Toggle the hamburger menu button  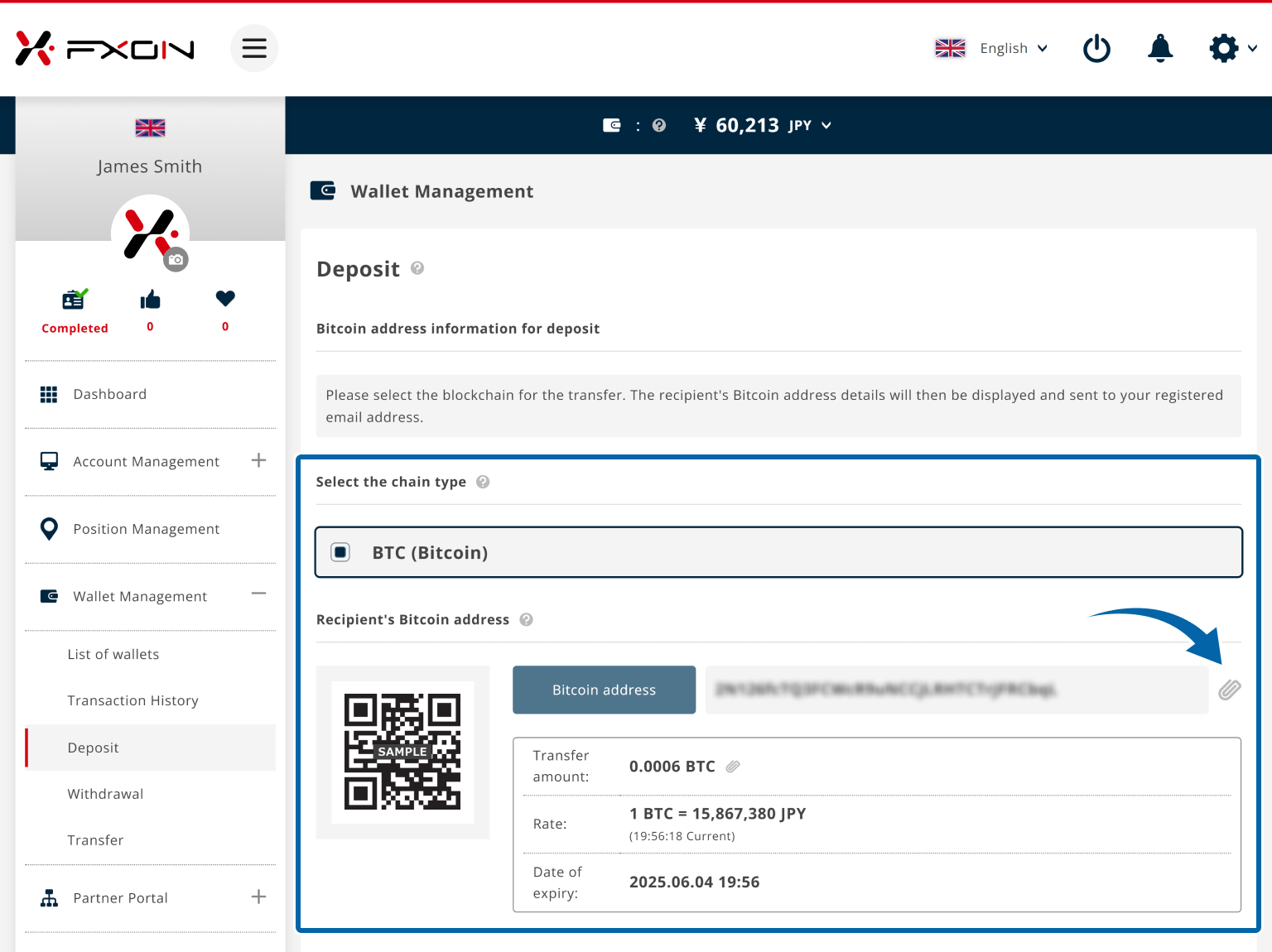click(254, 48)
